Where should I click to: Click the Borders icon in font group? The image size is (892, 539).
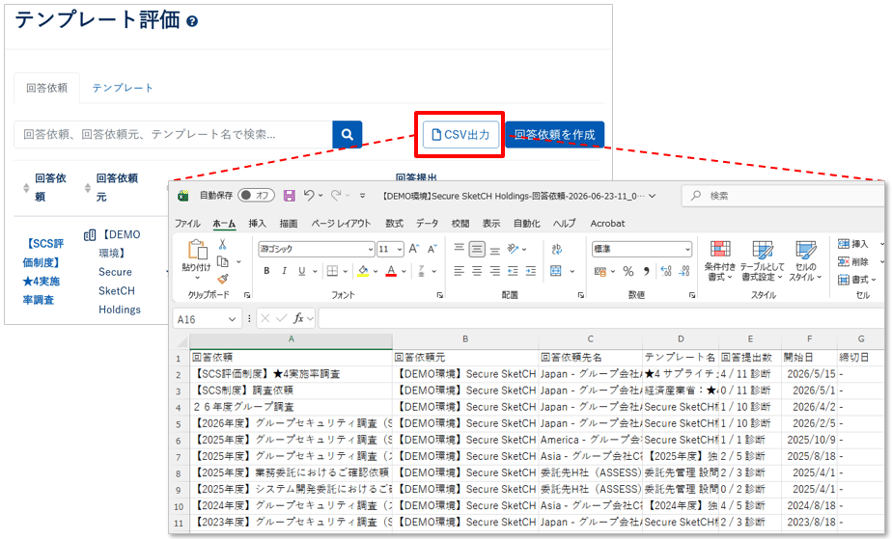click(x=332, y=271)
